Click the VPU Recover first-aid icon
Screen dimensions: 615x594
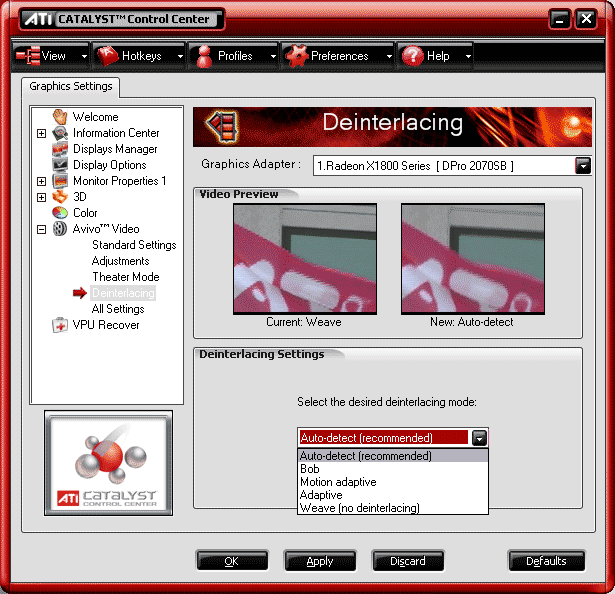60,325
